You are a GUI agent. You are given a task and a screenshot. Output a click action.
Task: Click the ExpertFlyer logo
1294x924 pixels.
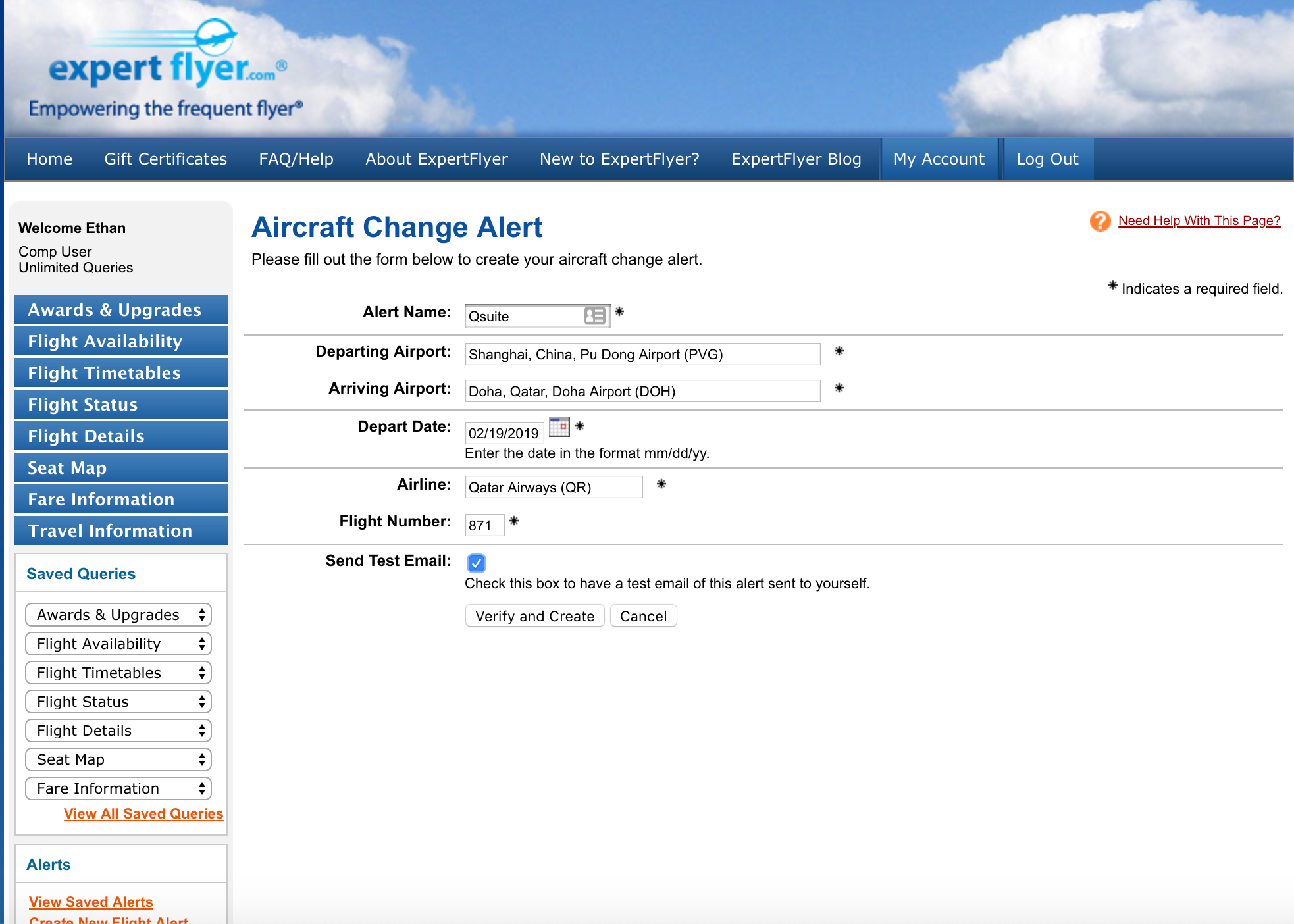click(166, 70)
